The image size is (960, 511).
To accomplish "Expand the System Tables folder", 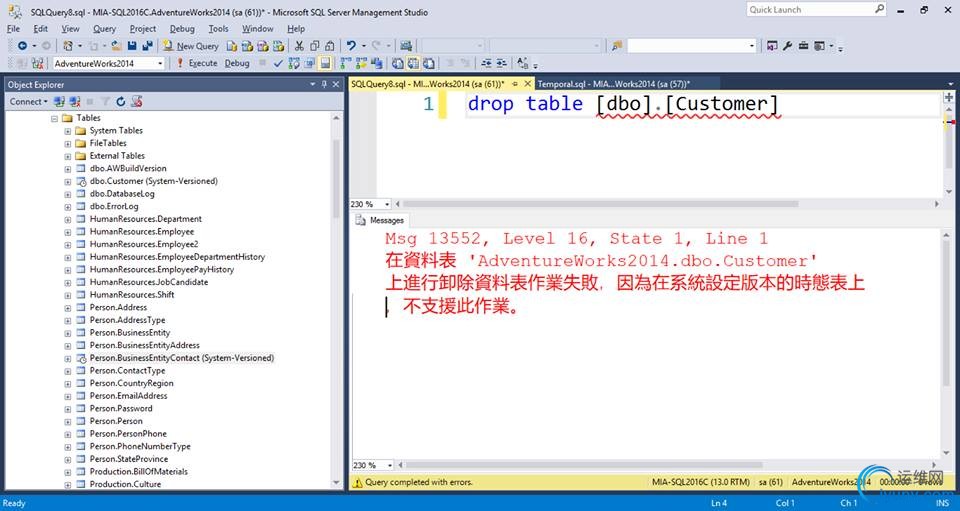I will (x=67, y=131).
